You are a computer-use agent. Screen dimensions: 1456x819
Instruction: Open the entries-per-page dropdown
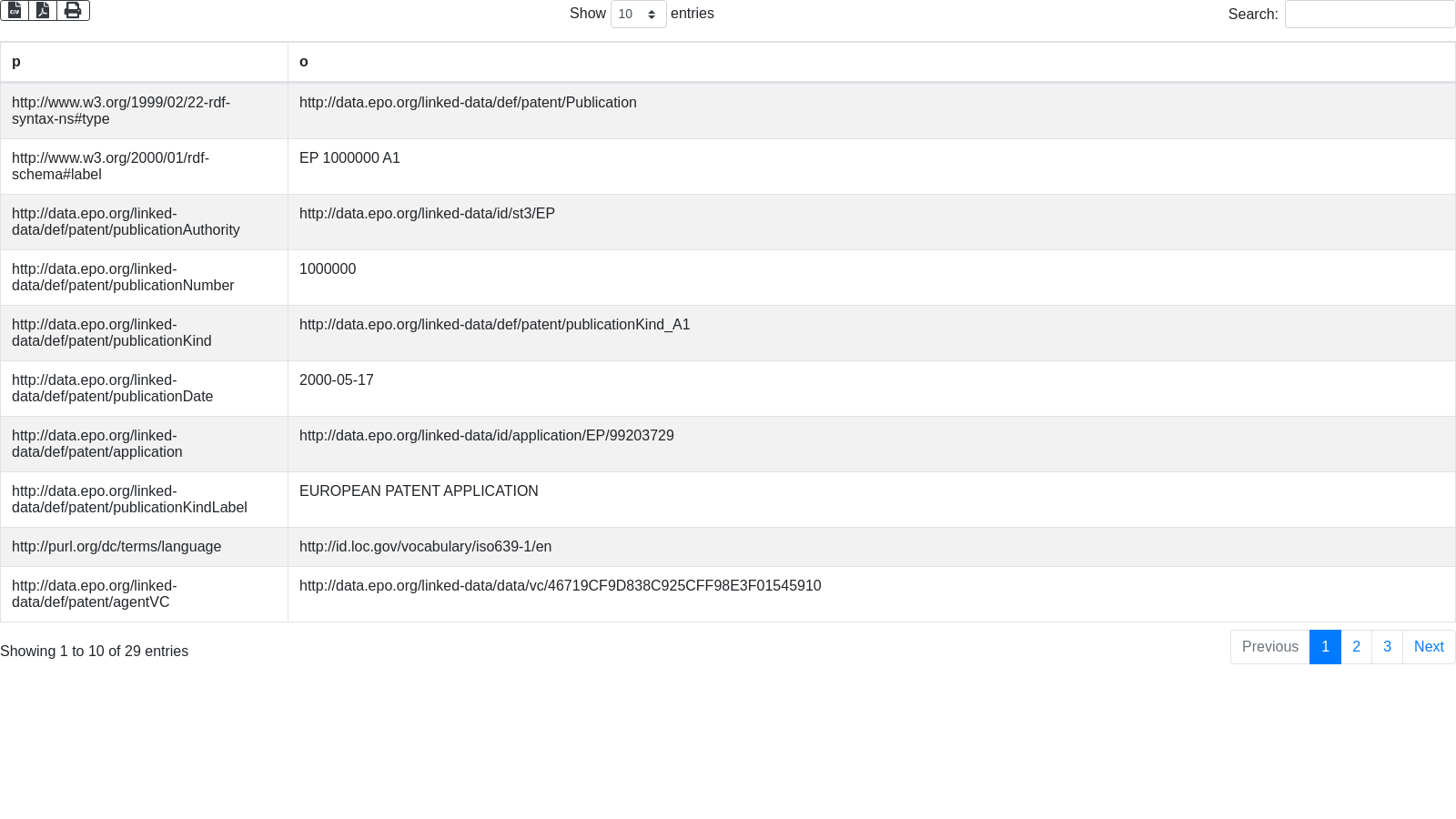click(x=638, y=15)
